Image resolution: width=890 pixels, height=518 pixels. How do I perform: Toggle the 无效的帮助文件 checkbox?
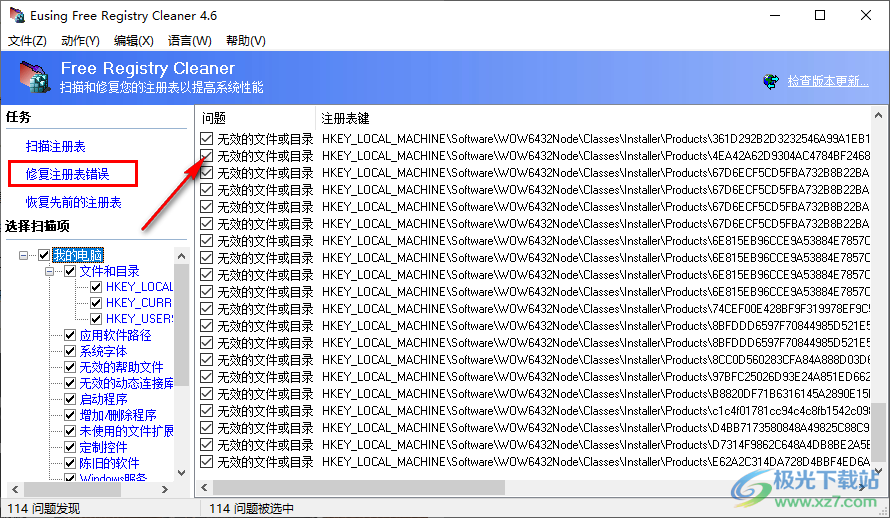pyautogui.click(x=70, y=367)
